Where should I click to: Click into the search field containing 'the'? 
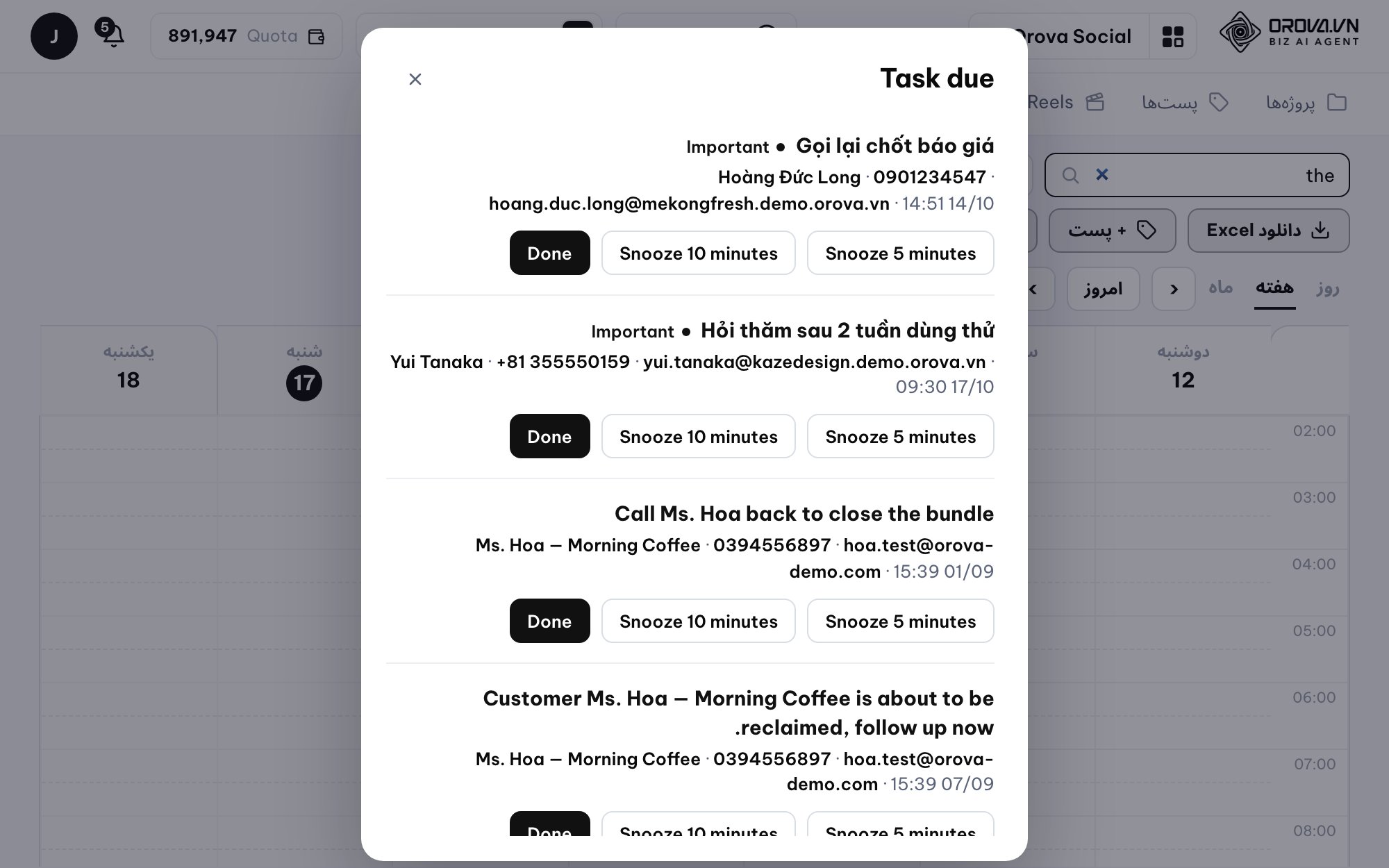coord(1197,175)
